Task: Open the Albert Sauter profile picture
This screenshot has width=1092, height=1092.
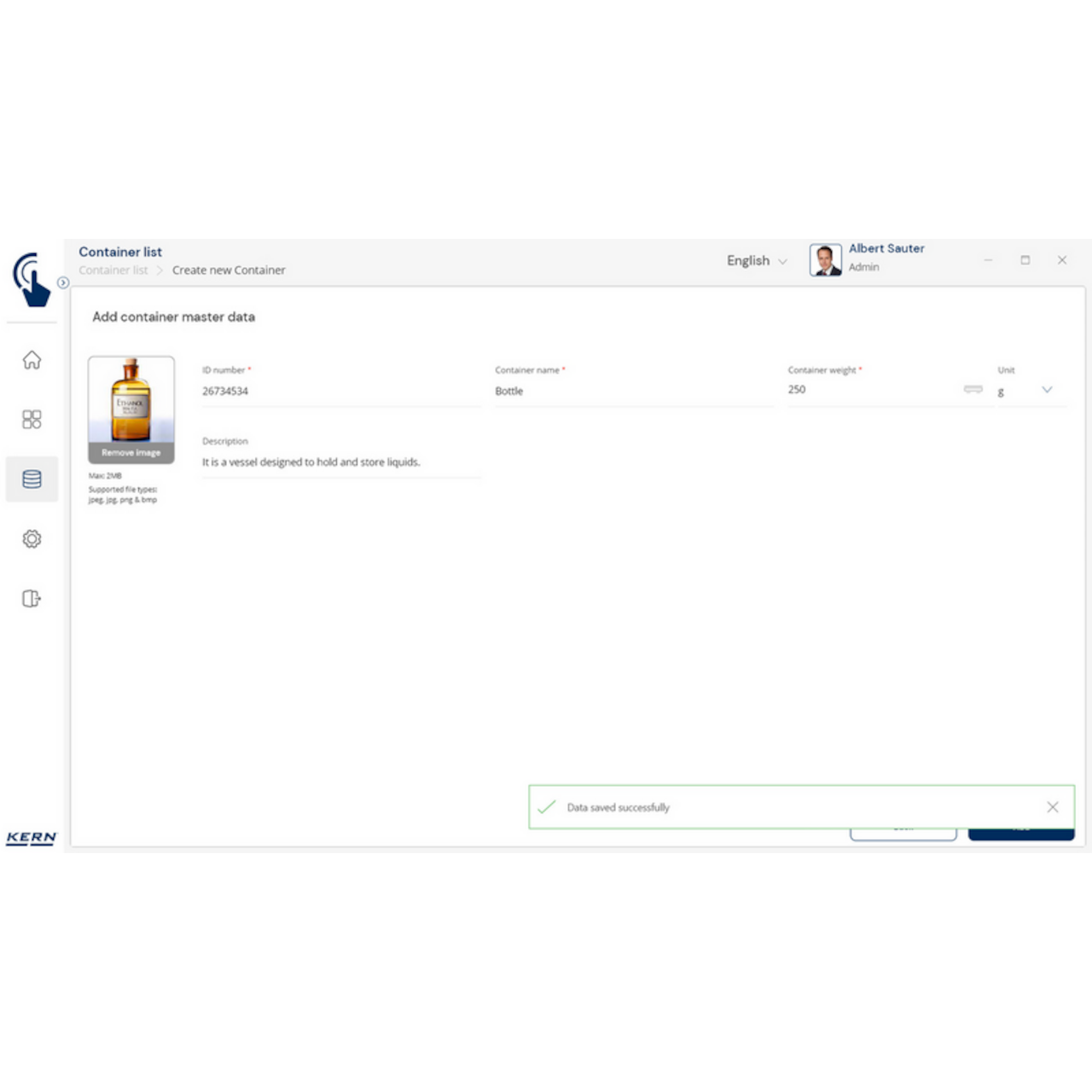Action: [824, 259]
